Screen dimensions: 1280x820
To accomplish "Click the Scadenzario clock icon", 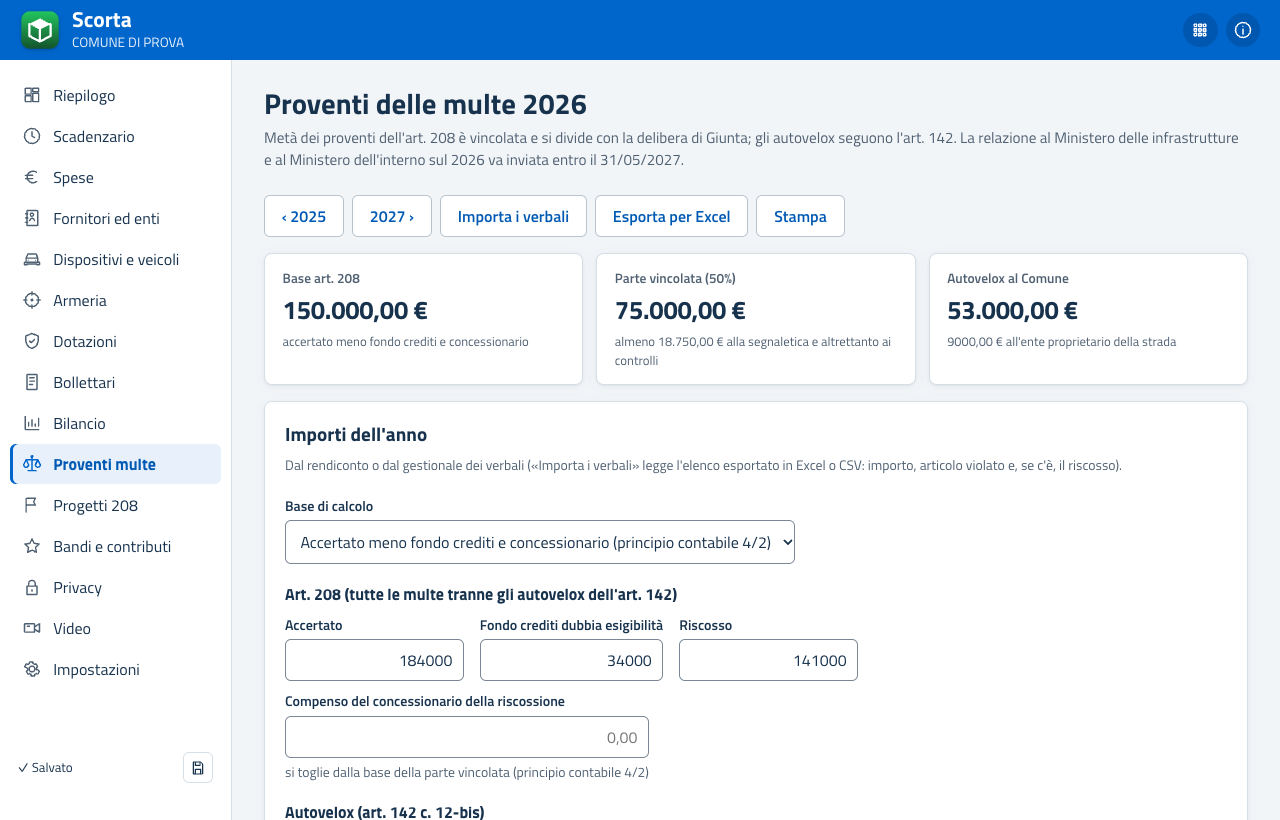I will [x=32, y=136].
